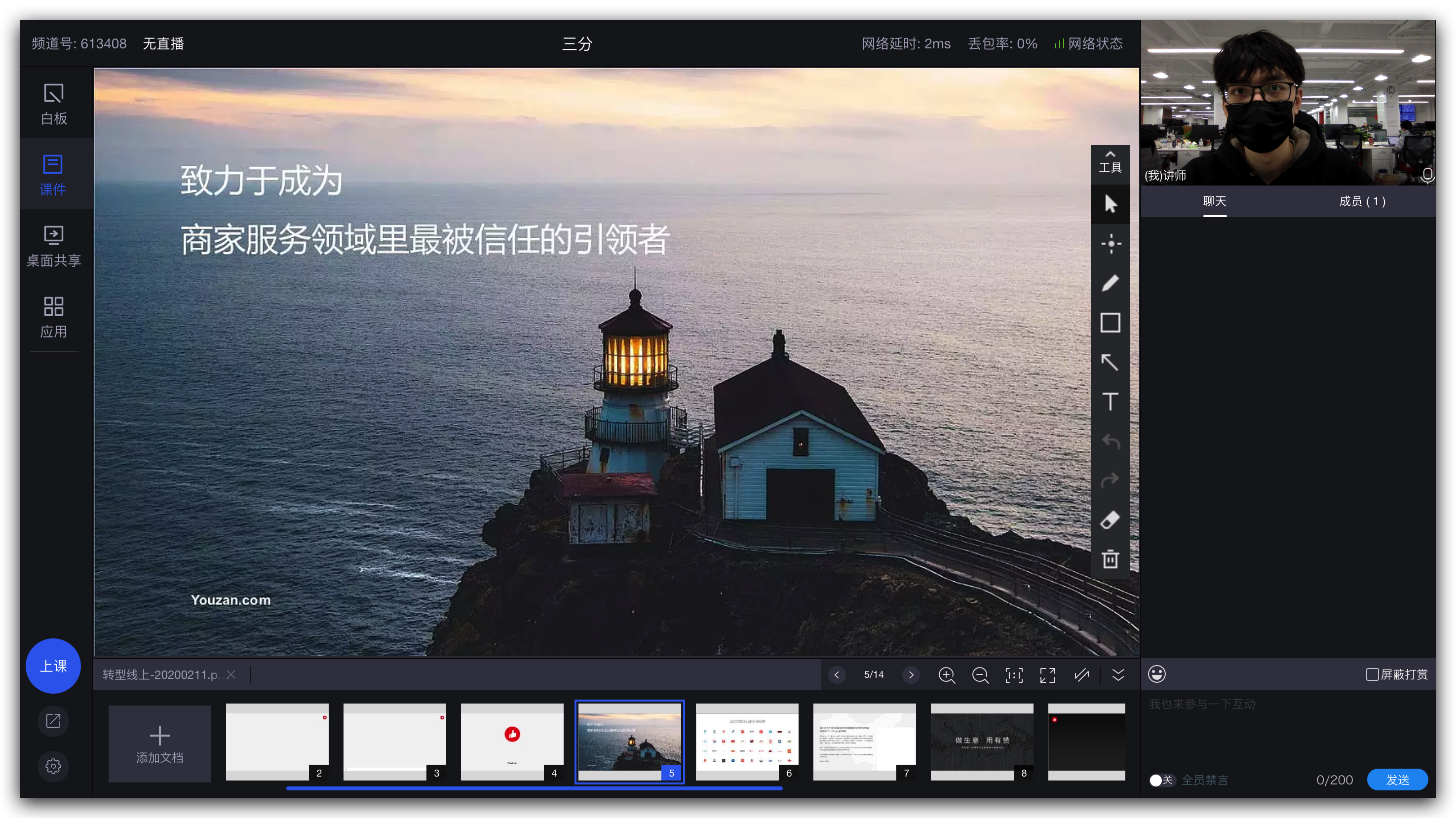Enable the 屏蔽打赏 checkbox

(1372, 674)
